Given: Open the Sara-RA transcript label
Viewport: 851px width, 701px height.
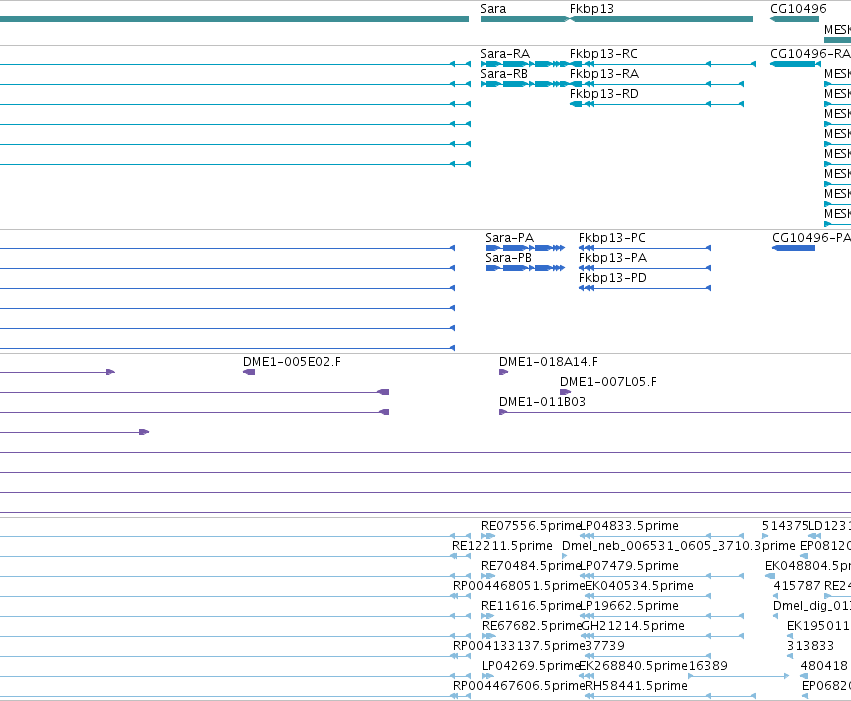Looking at the screenshot, I should click(x=505, y=54).
